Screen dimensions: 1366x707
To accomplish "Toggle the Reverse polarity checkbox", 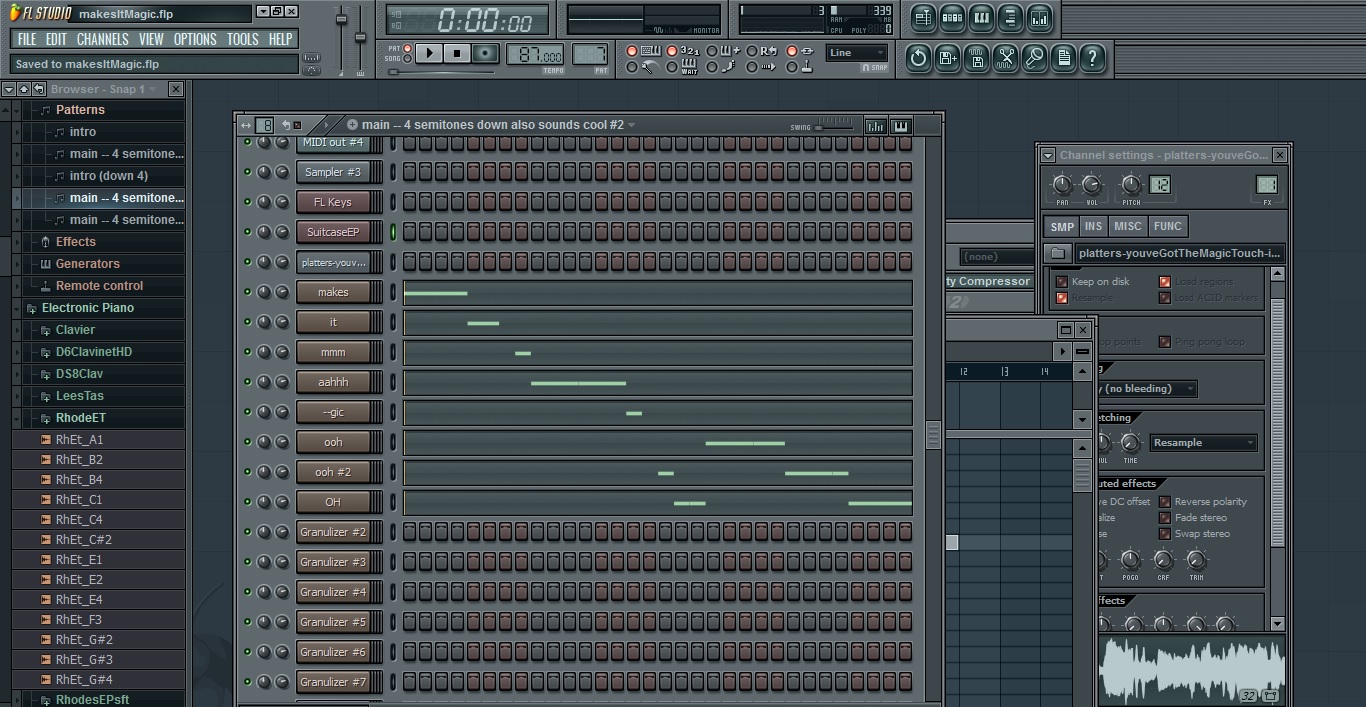I will pyautogui.click(x=1164, y=502).
